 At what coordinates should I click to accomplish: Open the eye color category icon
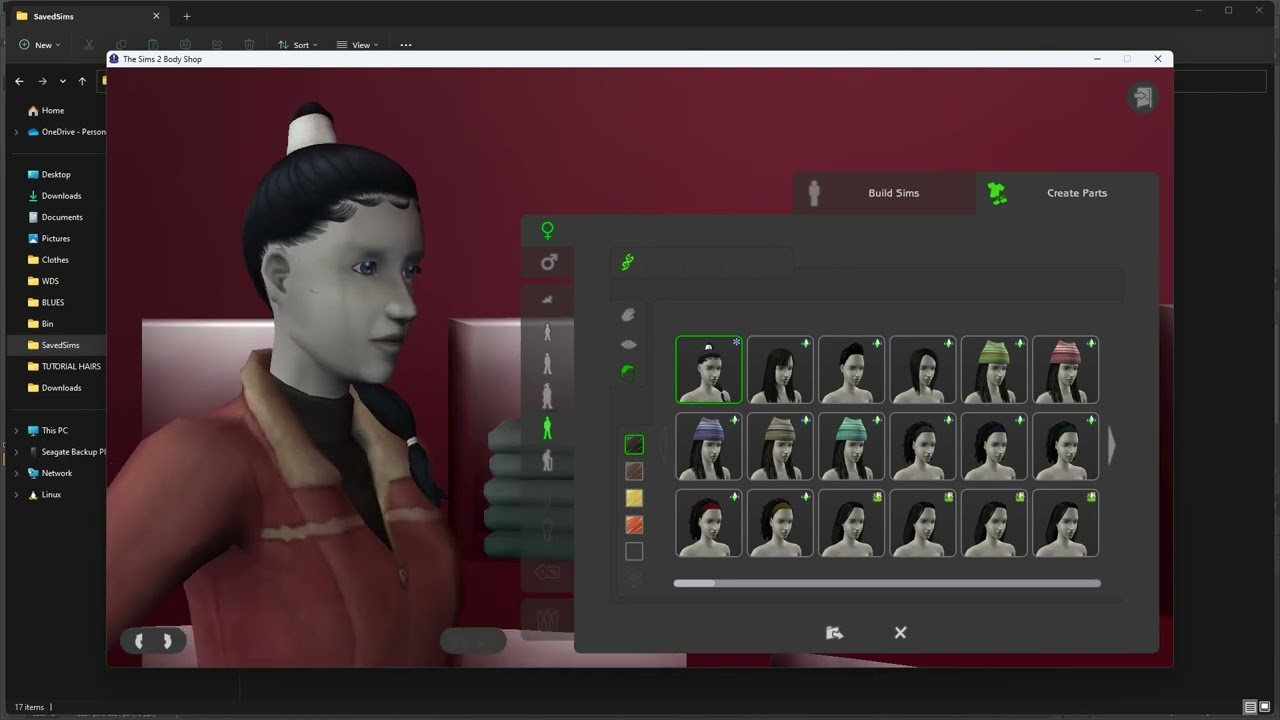(x=628, y=344)
